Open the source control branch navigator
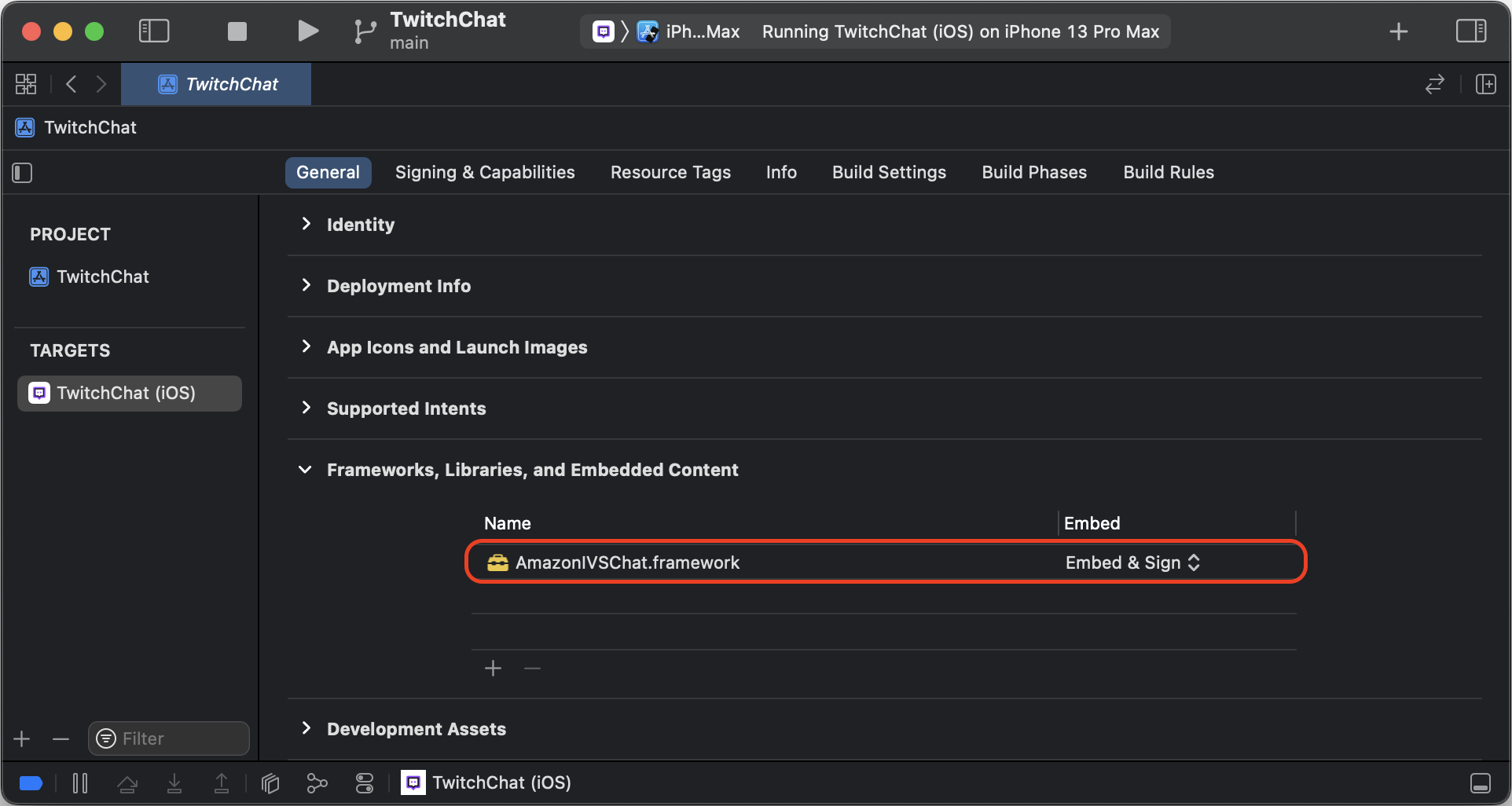Image resolution: width=1512 pixels, height=806 pixels. click(364, 31)
